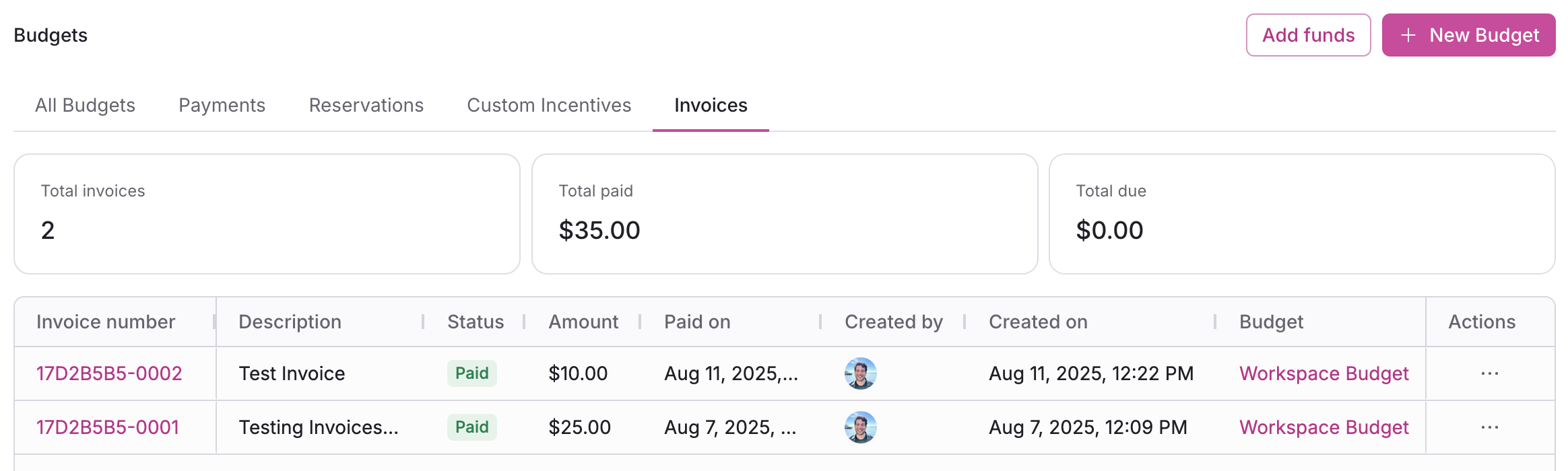
Task: Open invoice link 17D2B5B5-0001
Action: click(x=108, y=427)
